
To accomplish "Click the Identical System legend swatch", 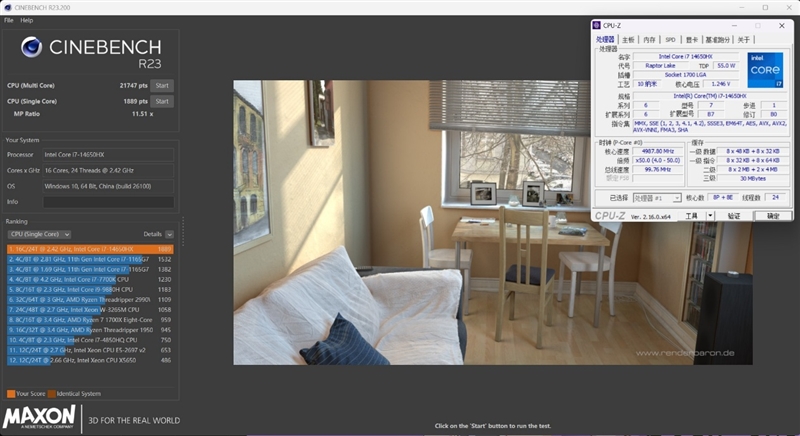I will point(52,394).
